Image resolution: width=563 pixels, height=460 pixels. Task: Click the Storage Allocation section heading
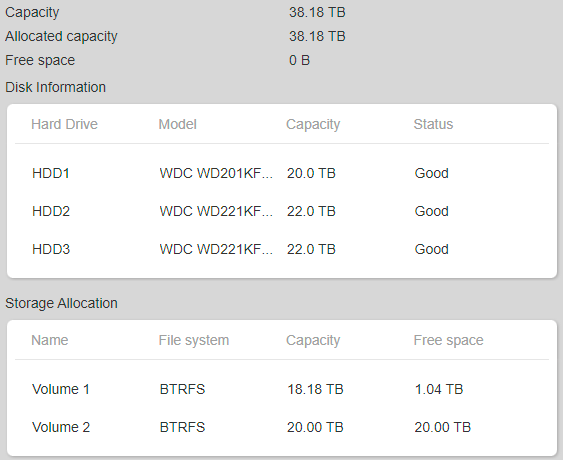coord(61,303)
